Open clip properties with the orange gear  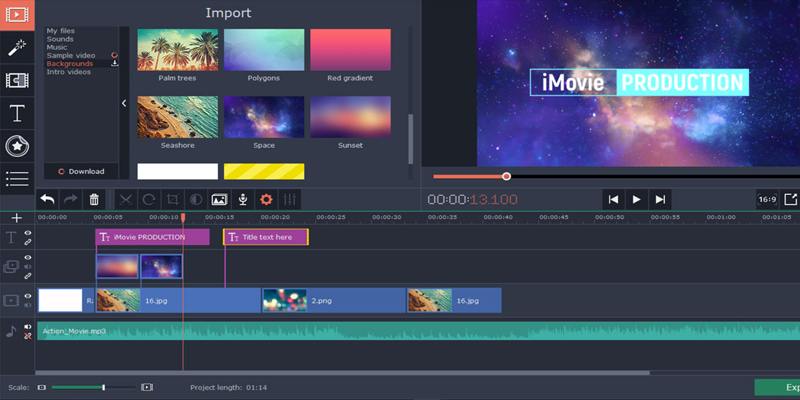click(x=266, y=199)
